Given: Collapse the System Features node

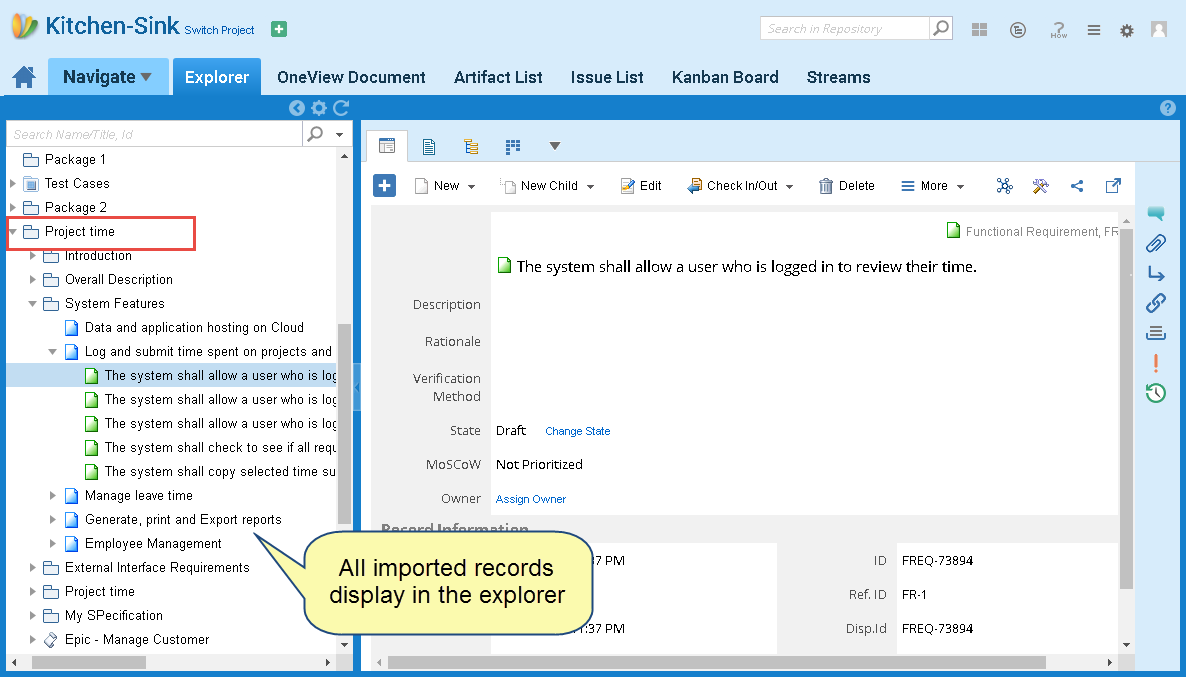Looking at the screenshot, I should (33, 303).
